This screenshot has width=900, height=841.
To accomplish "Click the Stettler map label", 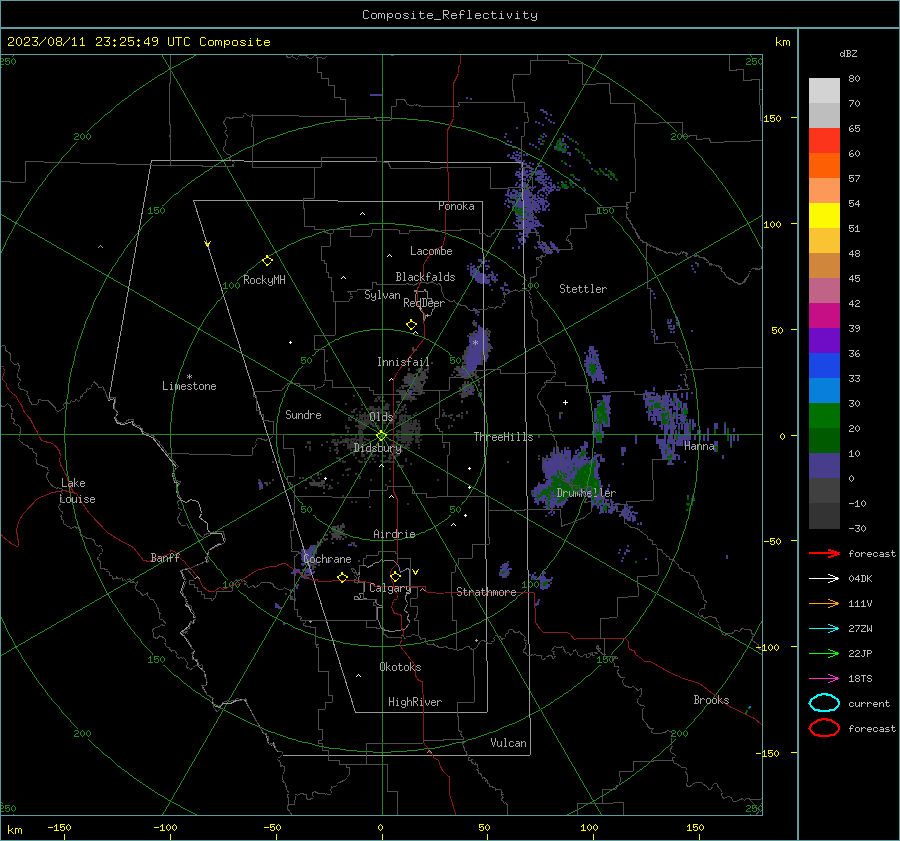I will click(x=583, y=289).
